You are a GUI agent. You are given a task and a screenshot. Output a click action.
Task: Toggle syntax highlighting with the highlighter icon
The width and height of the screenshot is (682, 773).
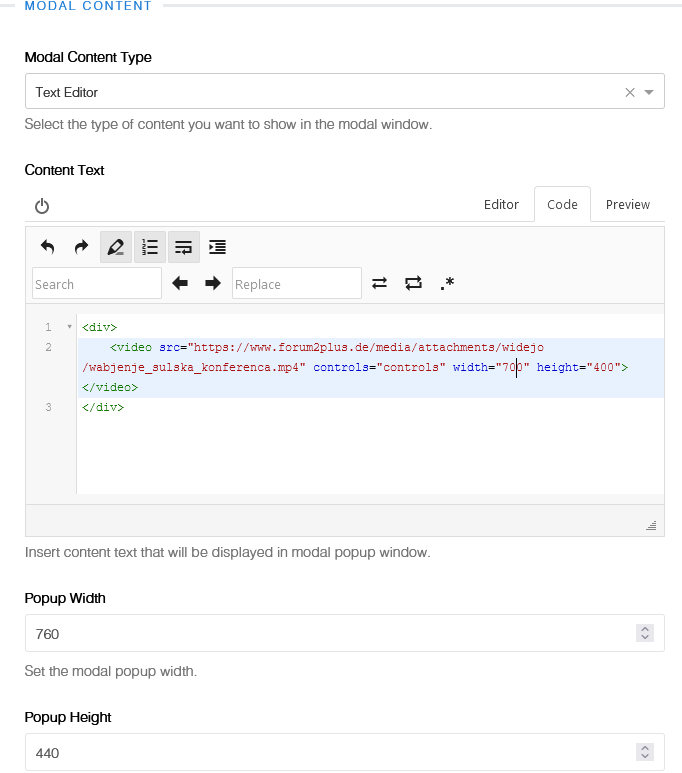point(116,247)
